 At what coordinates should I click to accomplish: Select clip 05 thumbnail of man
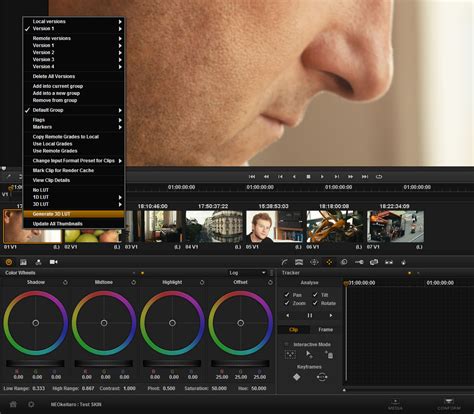[274, 227]
